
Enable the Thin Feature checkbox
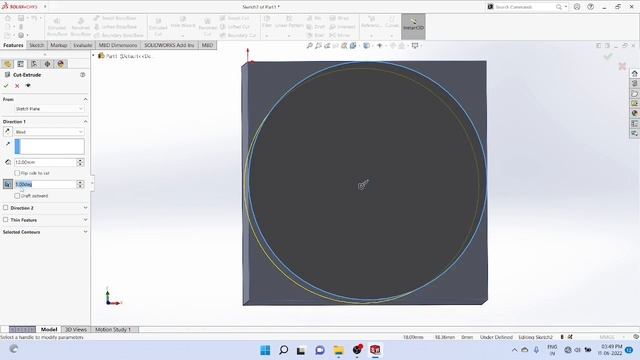6,220
